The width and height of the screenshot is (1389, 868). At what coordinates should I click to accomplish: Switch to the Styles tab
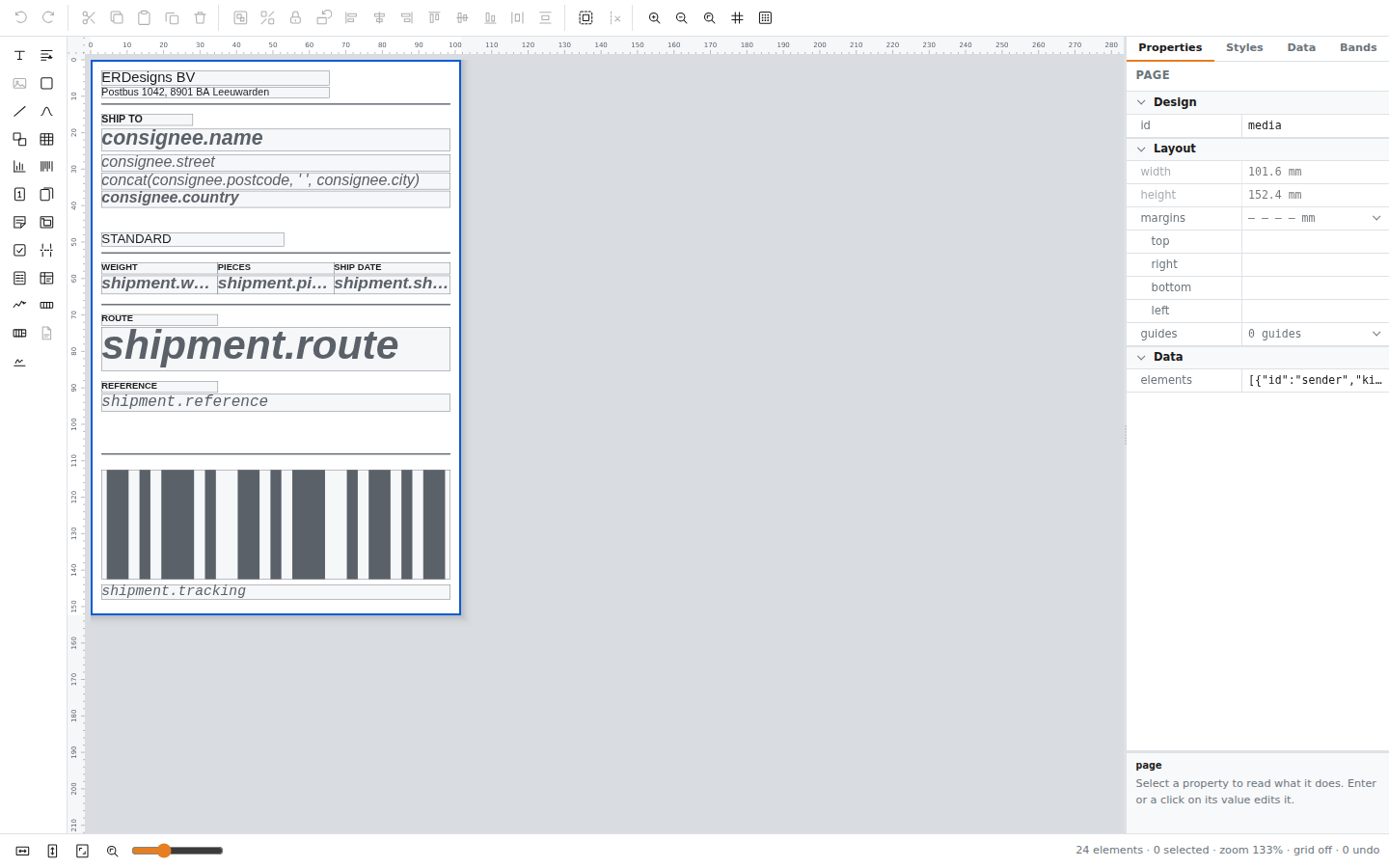pyautogui.click(x=1244, y=47)
